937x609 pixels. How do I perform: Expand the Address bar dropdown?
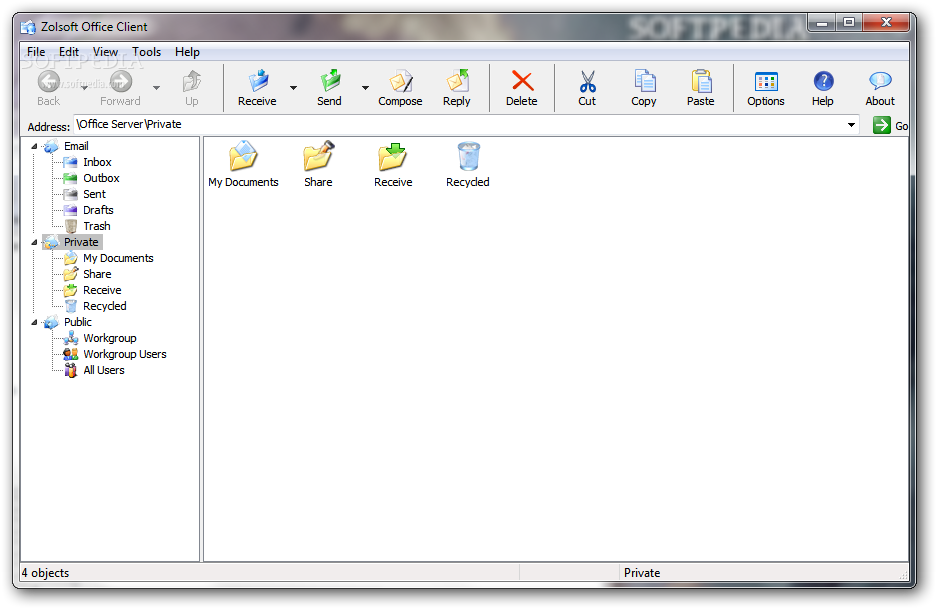point(851,125)
